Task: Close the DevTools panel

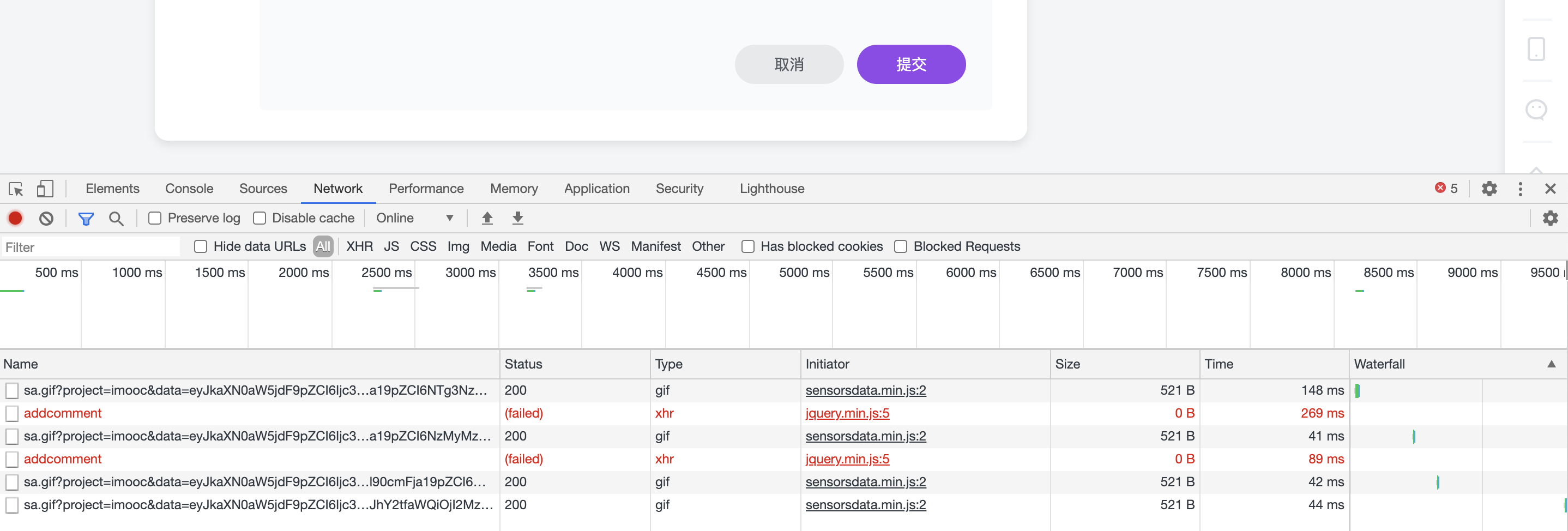Action: (x=1550, y=189)
